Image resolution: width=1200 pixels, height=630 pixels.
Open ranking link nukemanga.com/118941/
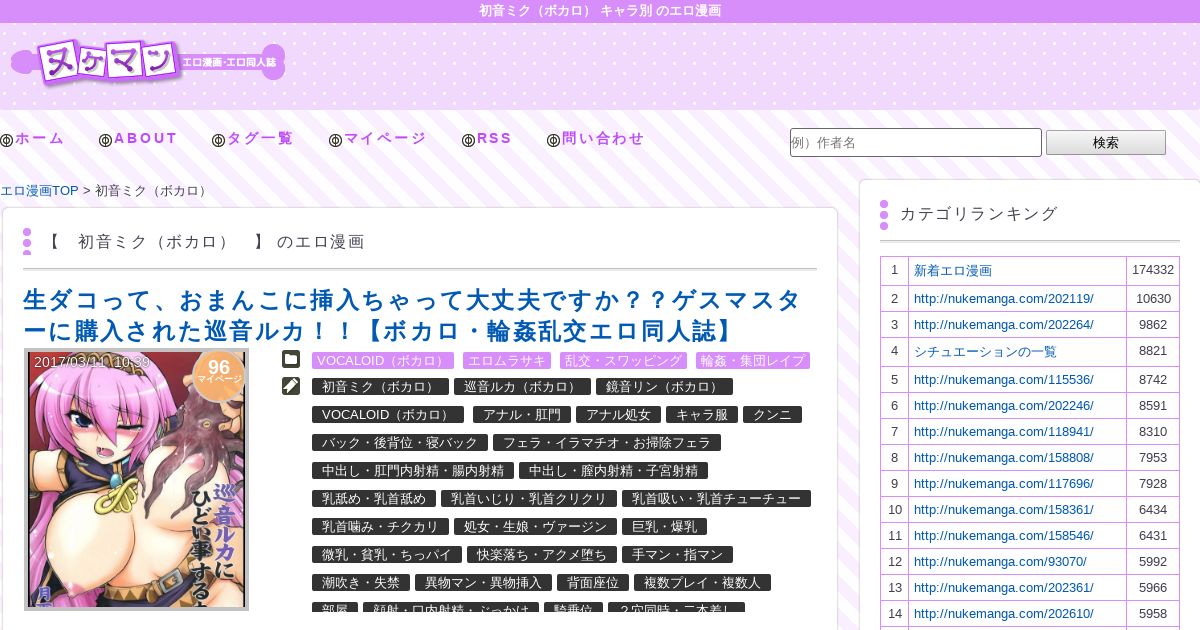pyautogui.click(x=1004, y=431)
